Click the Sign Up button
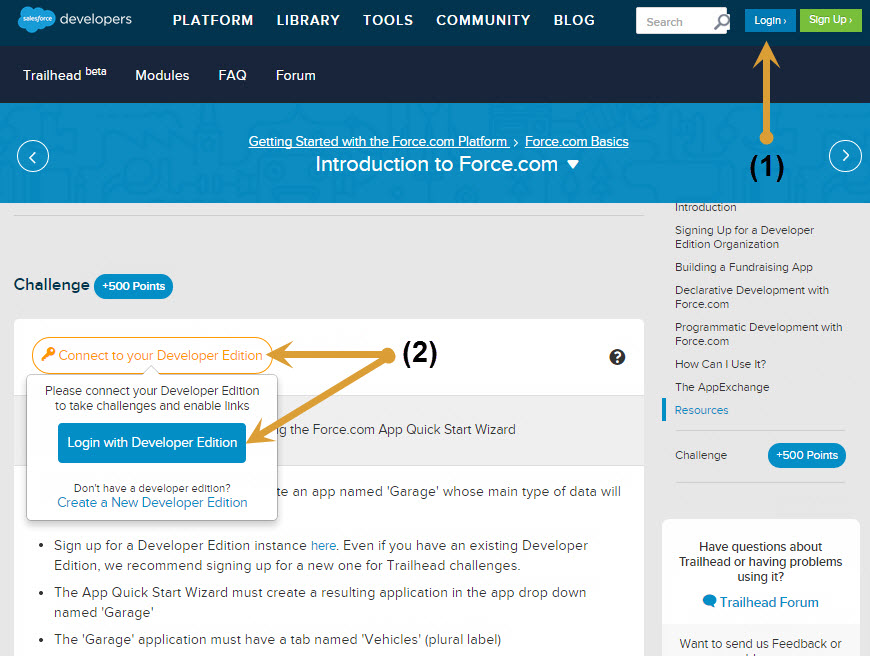Viewport: 870px width, 656px height. tap(830, 21)
